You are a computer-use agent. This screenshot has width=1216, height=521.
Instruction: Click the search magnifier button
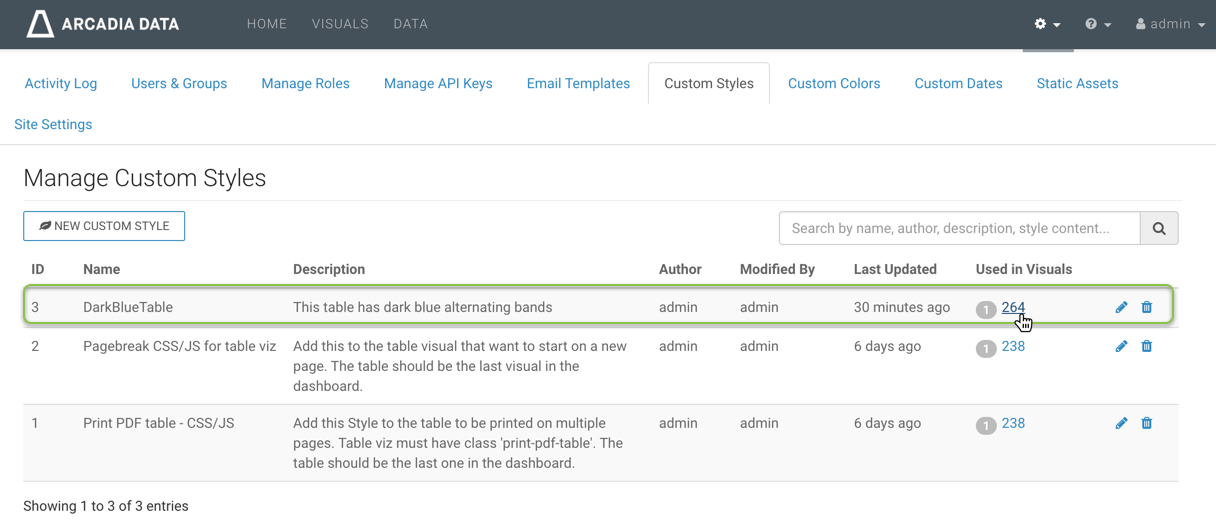pyautogui.click(x=1159, y=228)
